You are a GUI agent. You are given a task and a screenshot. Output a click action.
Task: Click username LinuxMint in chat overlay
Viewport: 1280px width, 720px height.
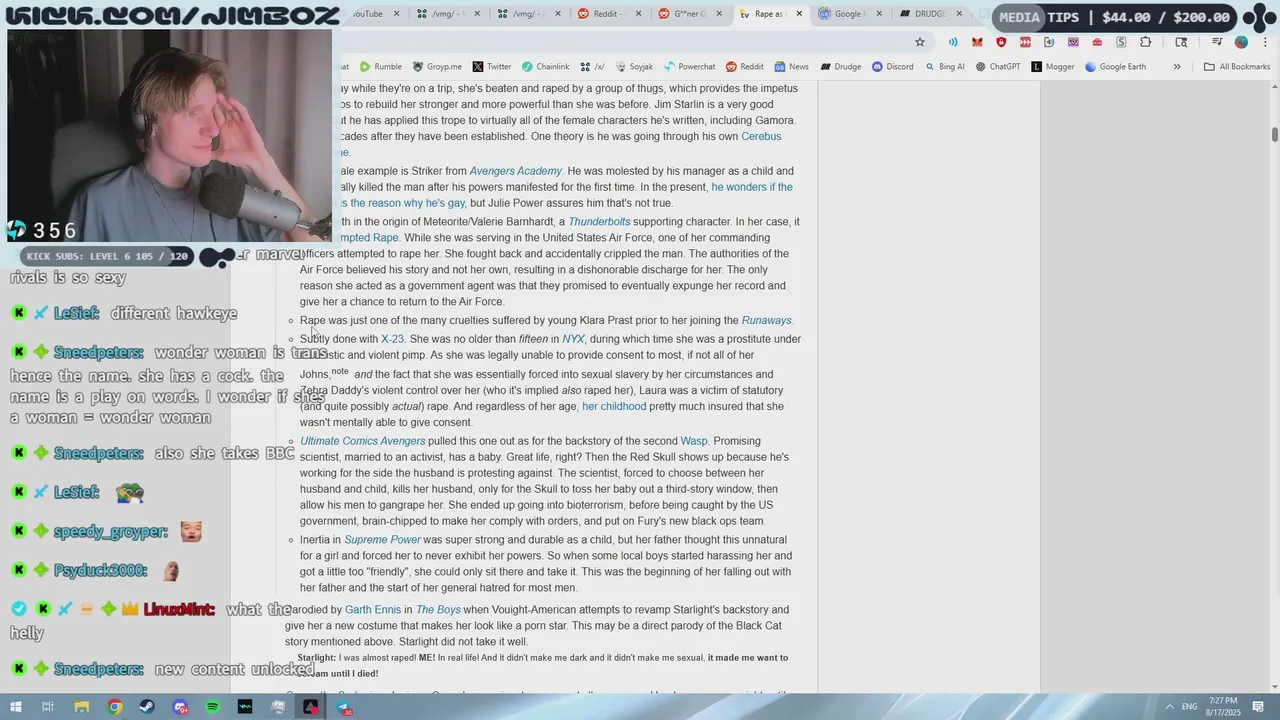[179, 609]
